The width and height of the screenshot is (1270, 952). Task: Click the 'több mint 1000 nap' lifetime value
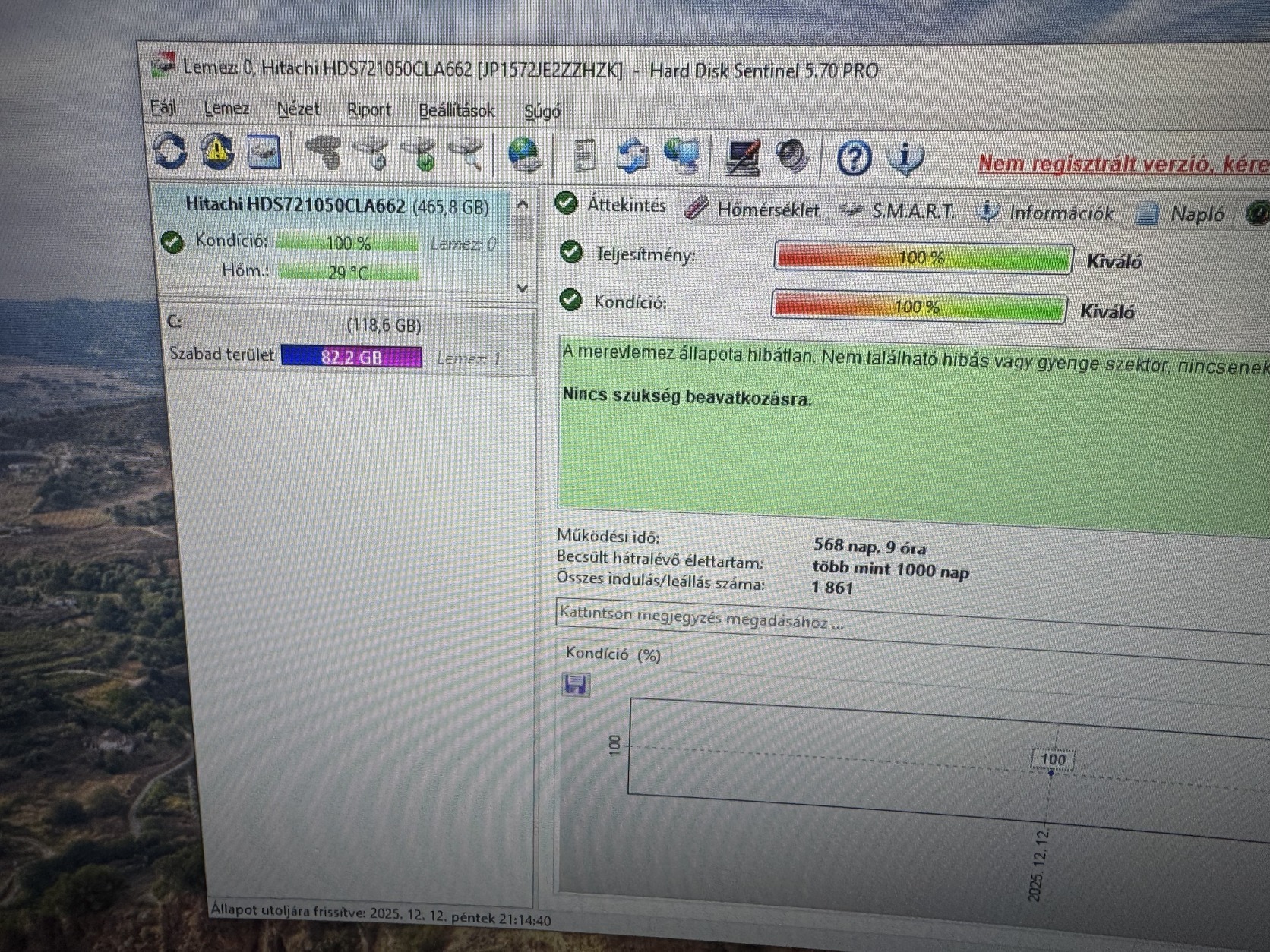[890, 568]
